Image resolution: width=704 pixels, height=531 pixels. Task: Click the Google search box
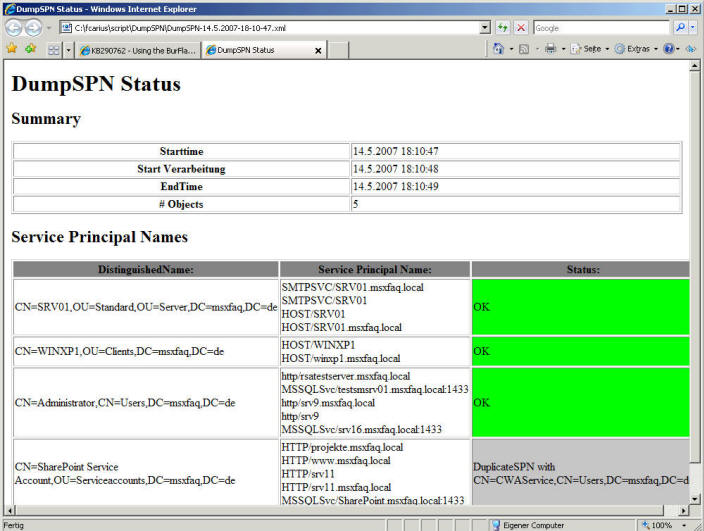point(601,28)
